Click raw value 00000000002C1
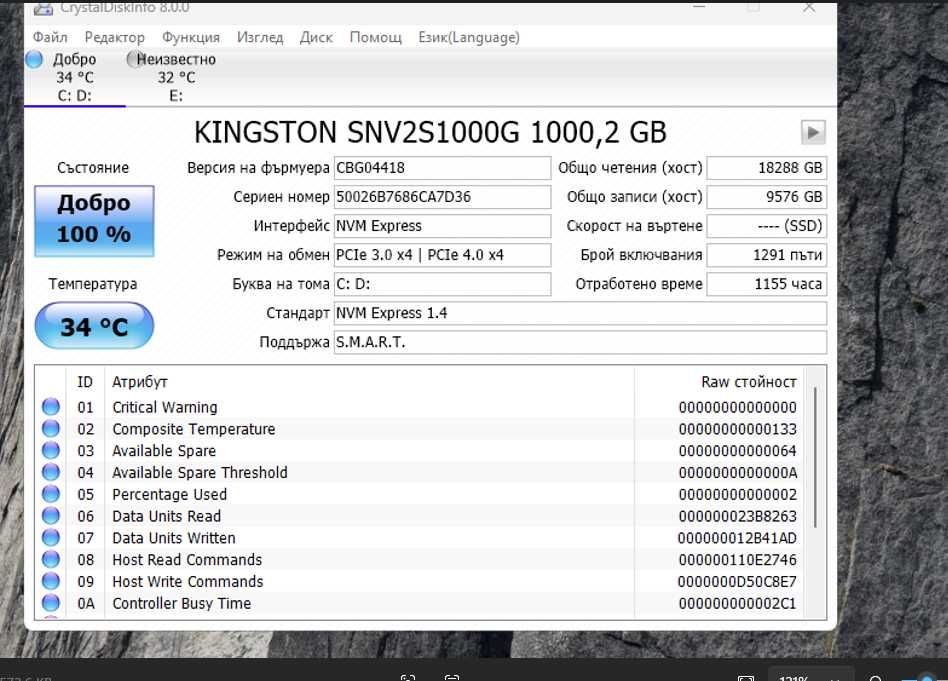Image resolution: width=948 pixels, height=681 pixels. click(x=737, y=604)
